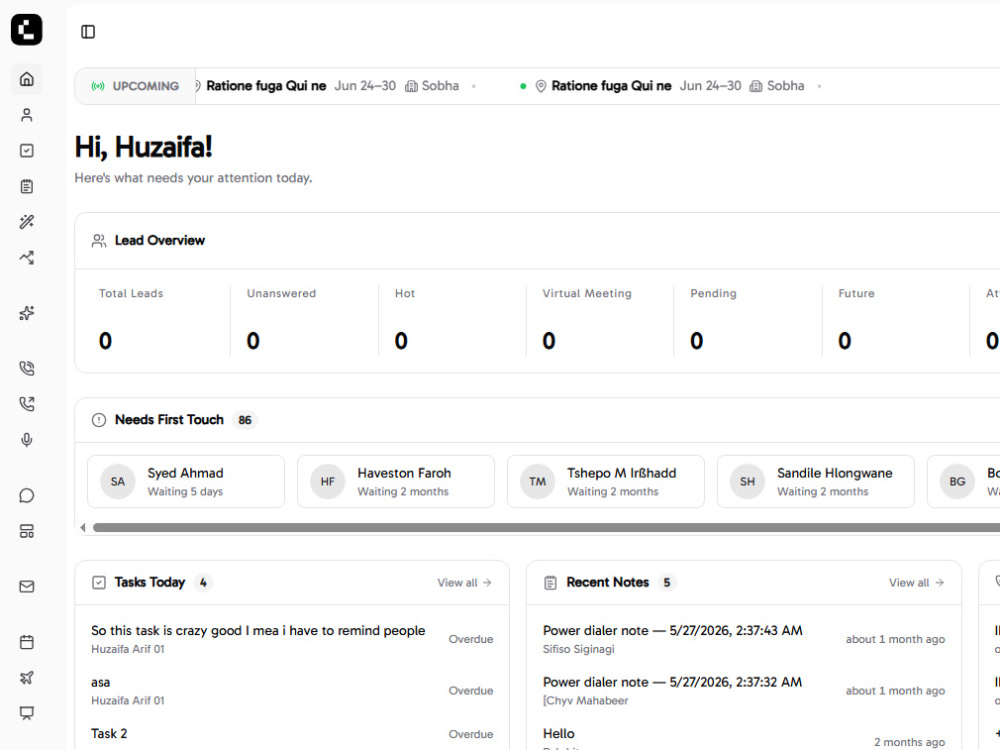This screenshot has height=750, width=1000.
Task: Click the UPCOMING live badge
Action: click(x=135, y=86)
